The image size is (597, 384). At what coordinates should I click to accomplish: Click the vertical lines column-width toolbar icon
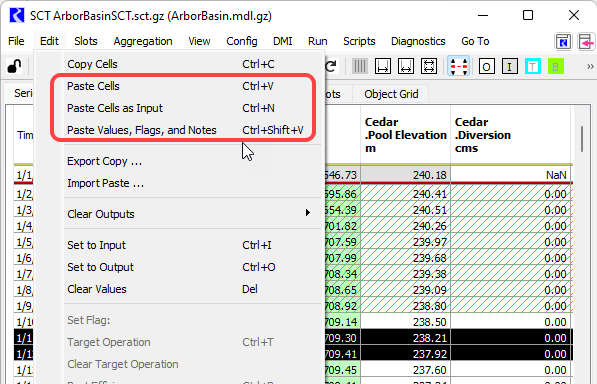(x=359, y=67)
